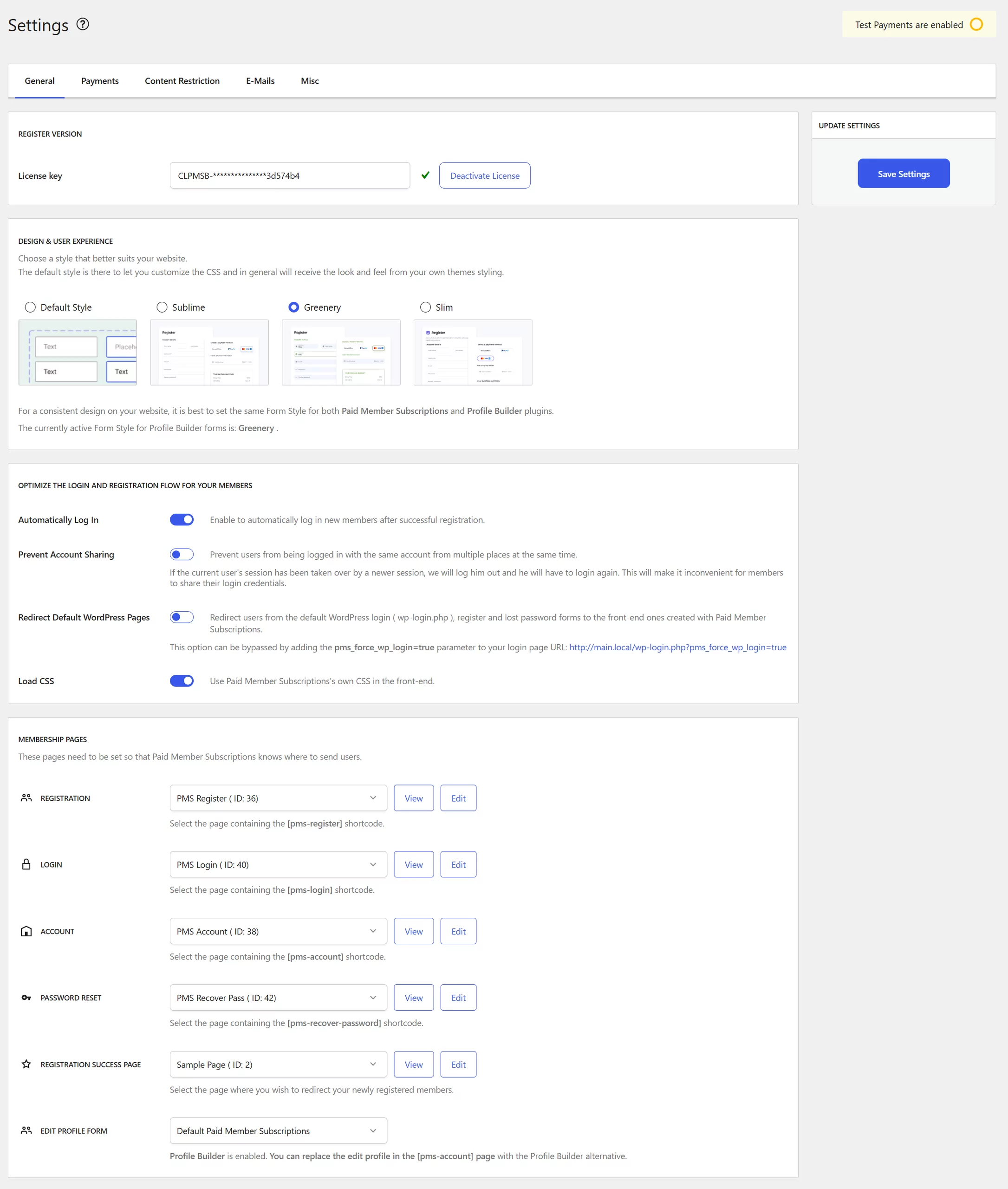Image resolution: width=1008 pixels, height=1189 pixels.
Task: Select the Greenery radio button
Action: 294,307
